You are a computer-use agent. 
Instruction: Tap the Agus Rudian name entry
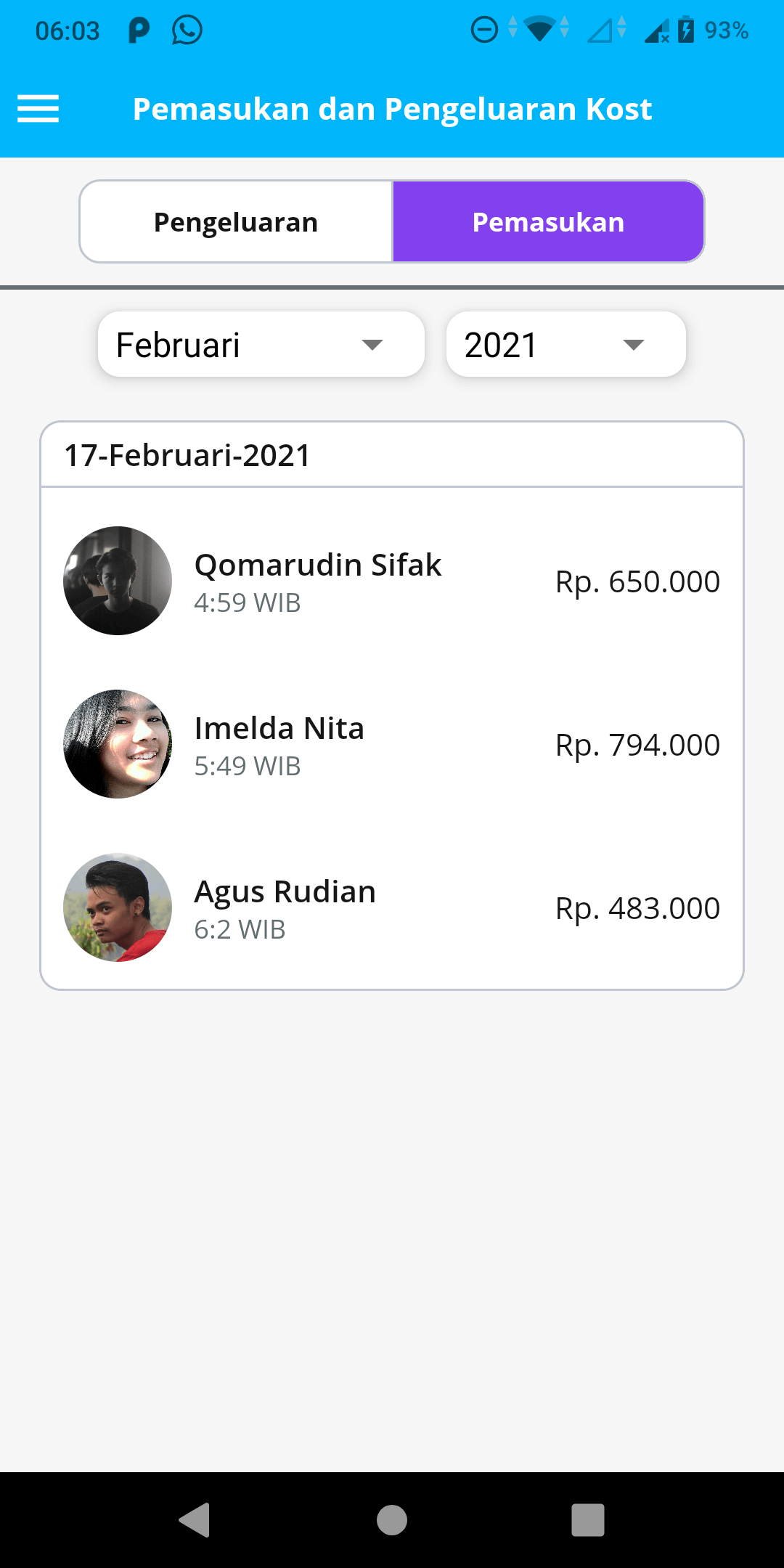(285, 892)
